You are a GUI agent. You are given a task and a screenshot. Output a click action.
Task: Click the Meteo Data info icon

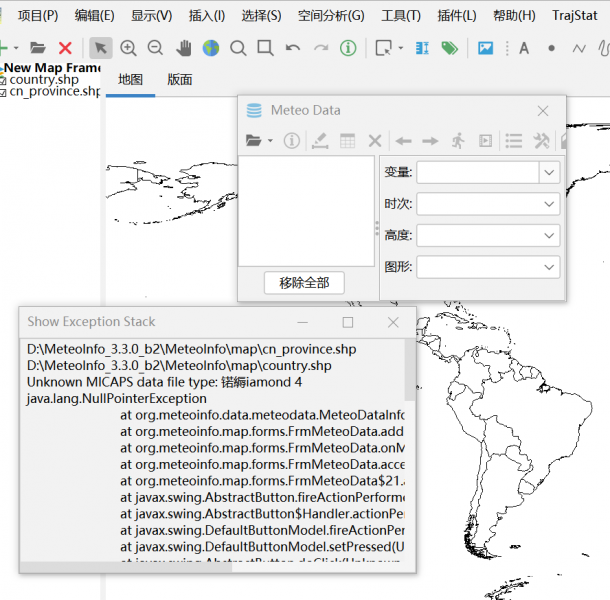click(292, 141)
